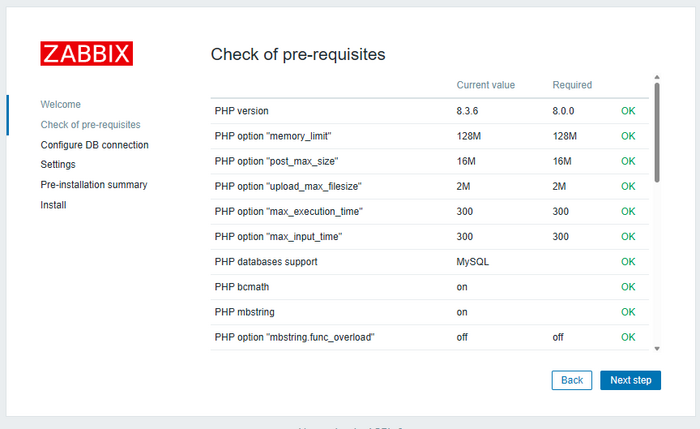Click the PHP version row OK status
Image resolution: width=700 pixels, height=429 pixels.
628,111
